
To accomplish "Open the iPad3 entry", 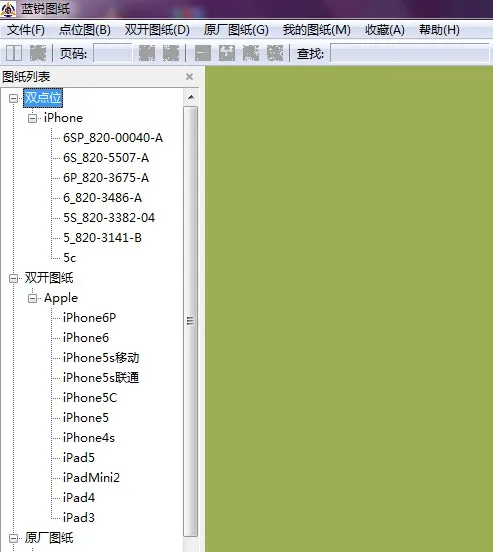I will 79,518.
